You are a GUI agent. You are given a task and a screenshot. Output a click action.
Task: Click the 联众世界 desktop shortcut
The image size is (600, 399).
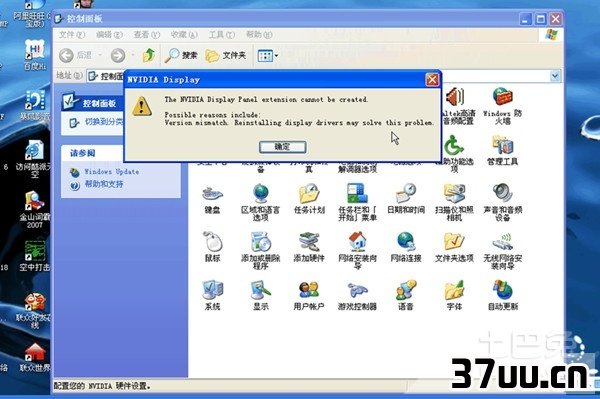click(x=35, y=358)
